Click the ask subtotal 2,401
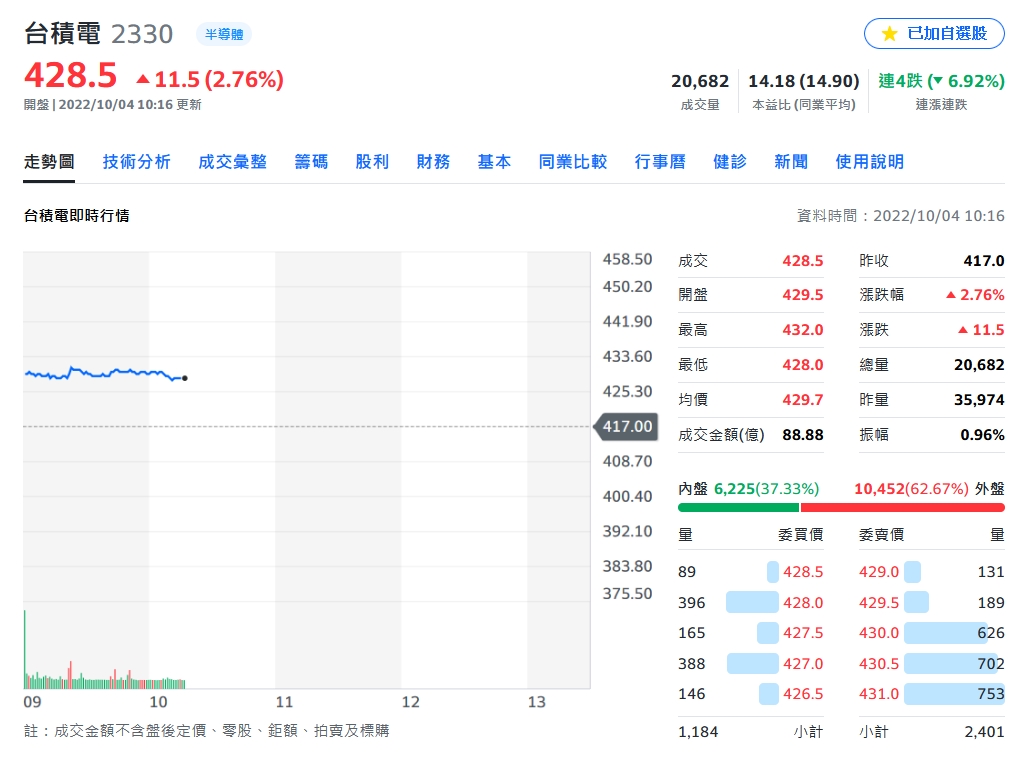Viewport: 1033px width, 757px height. (x=984, y=731)
